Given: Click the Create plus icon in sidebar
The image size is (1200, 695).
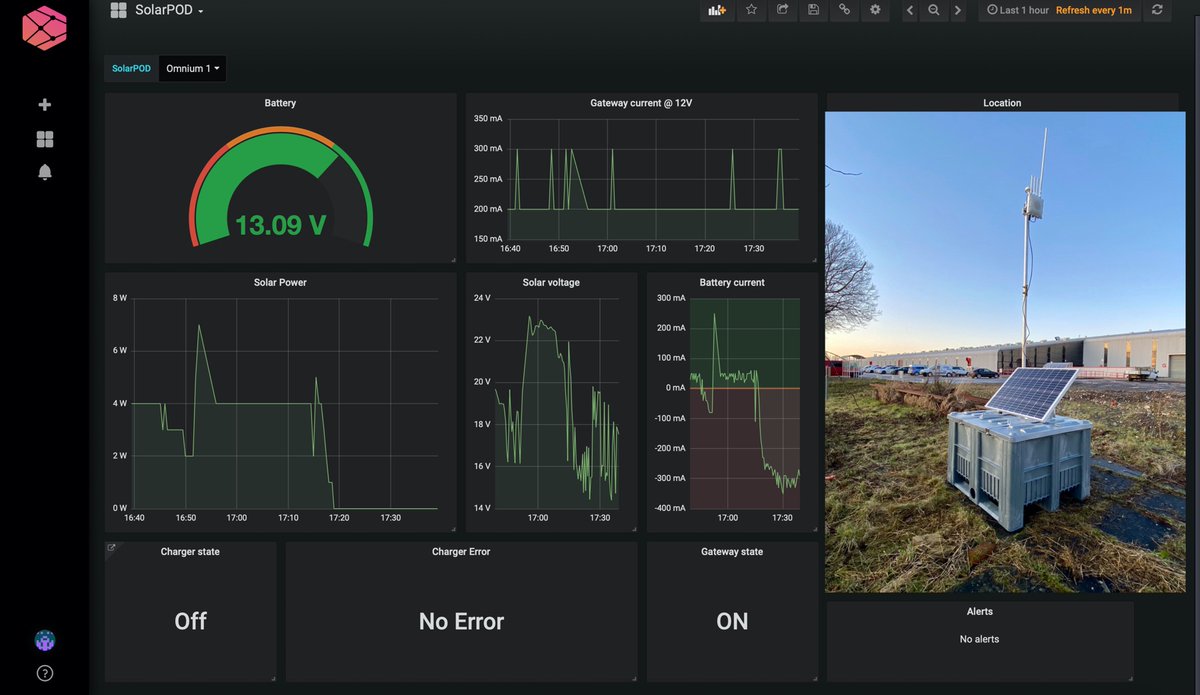Looking at the screenshot, I should (x=44, y=105).
